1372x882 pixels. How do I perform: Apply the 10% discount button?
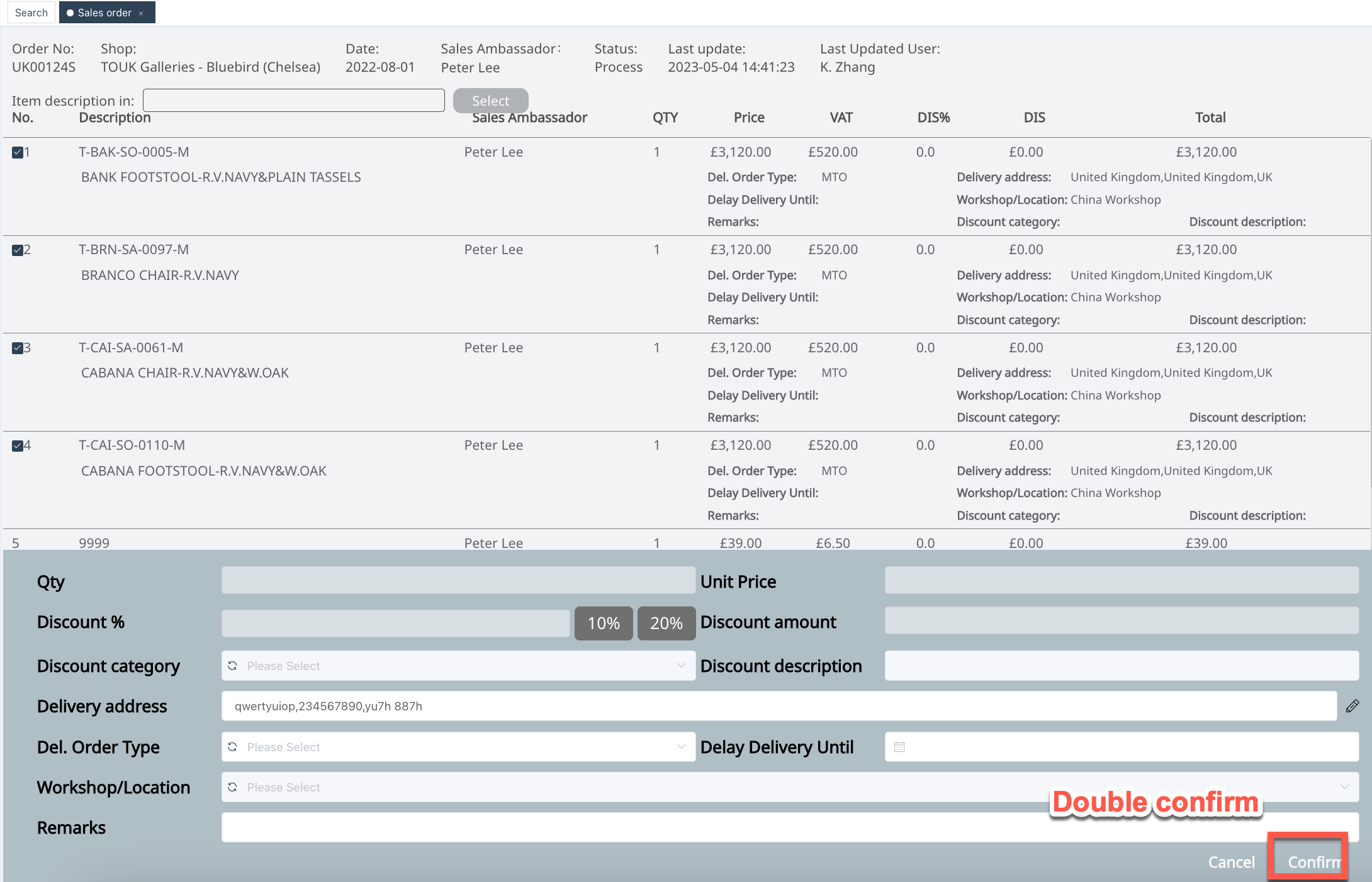604,623
